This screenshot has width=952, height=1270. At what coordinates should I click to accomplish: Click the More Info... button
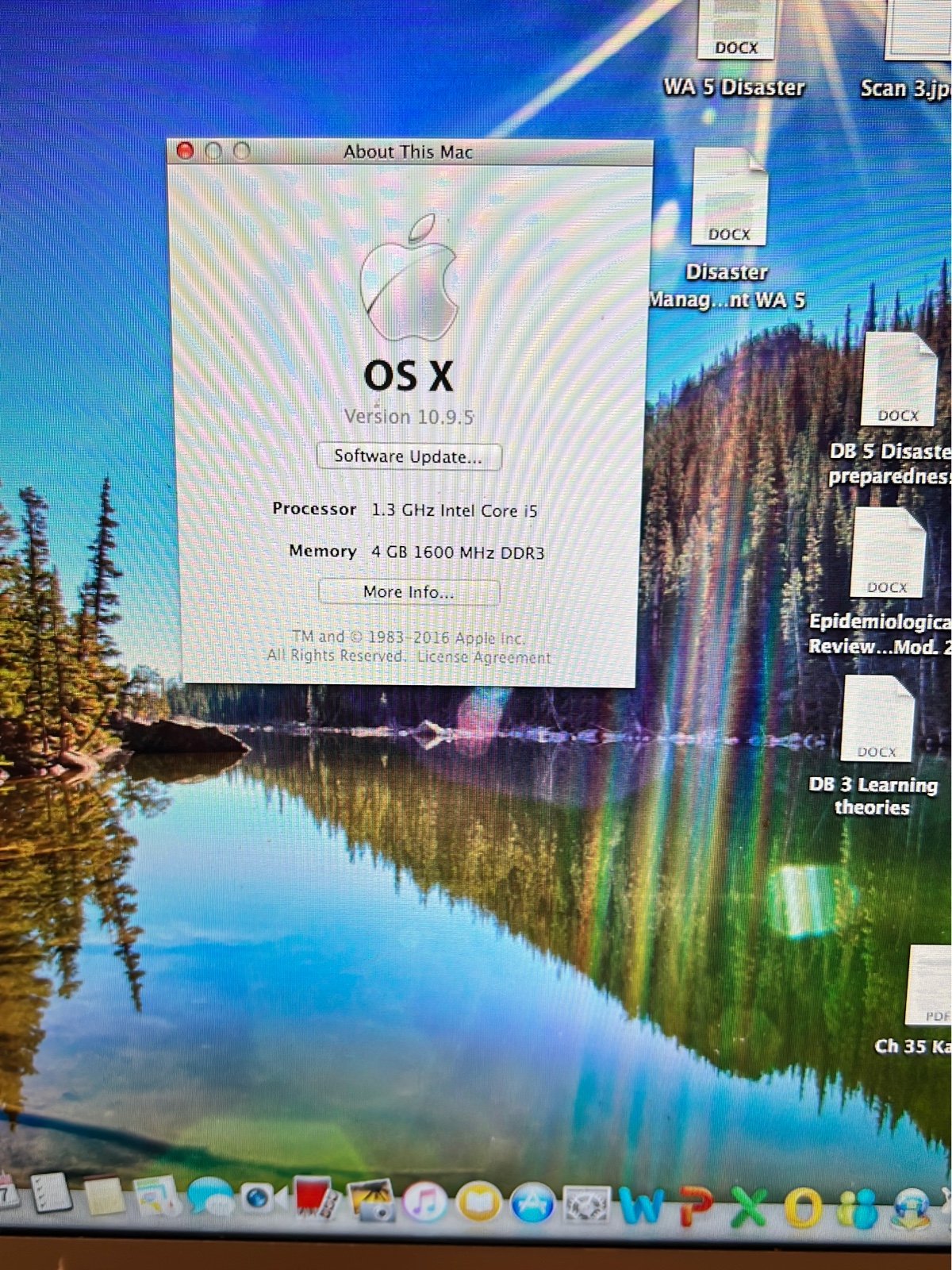point(409,592)
